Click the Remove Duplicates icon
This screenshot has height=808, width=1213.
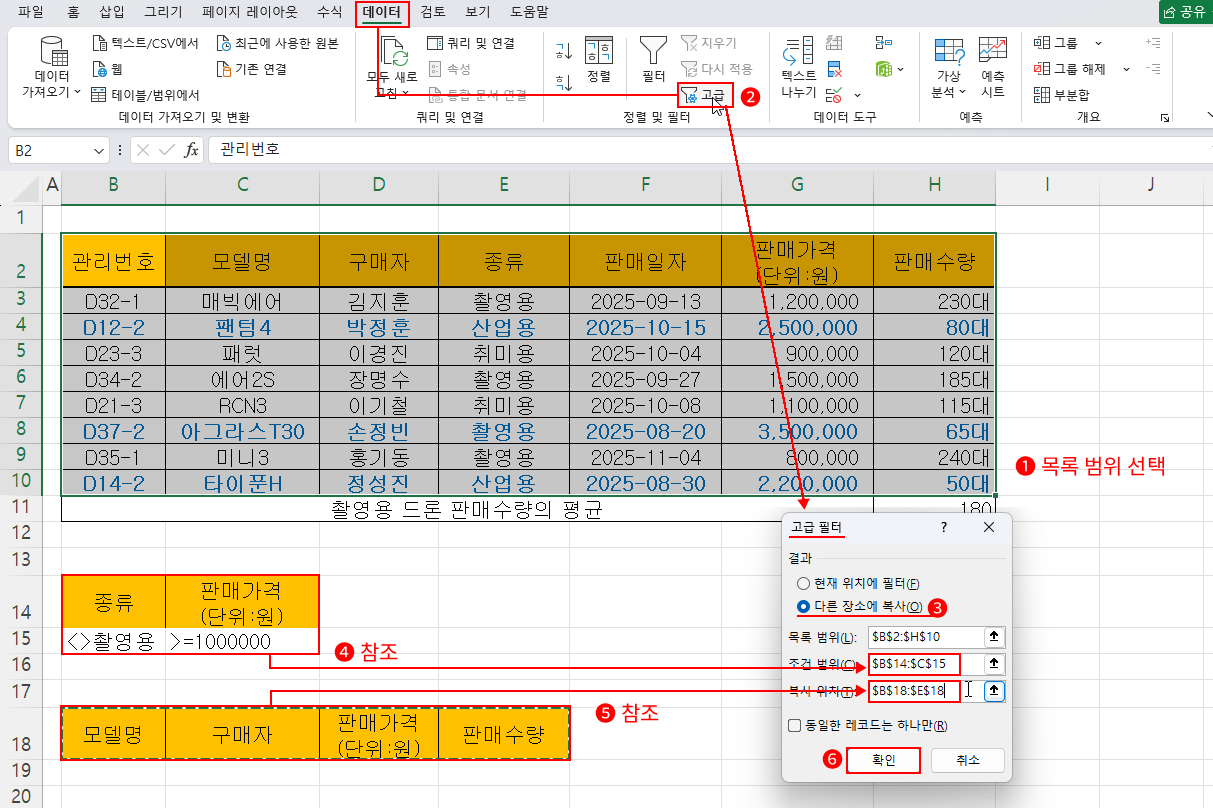pos(834,70)
